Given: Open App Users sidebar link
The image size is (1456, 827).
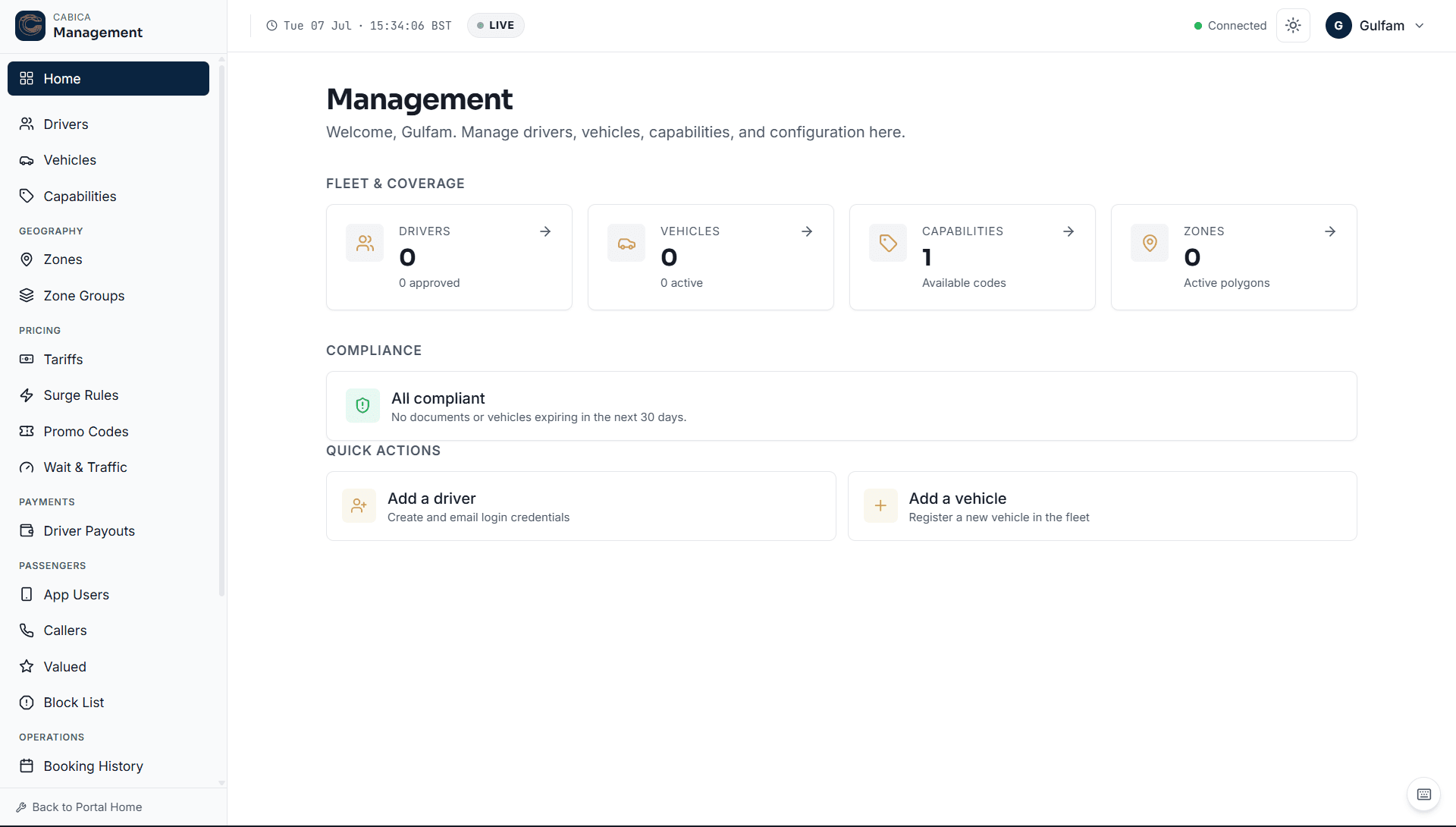Looking at the screenshot, I should click(108, 594).
